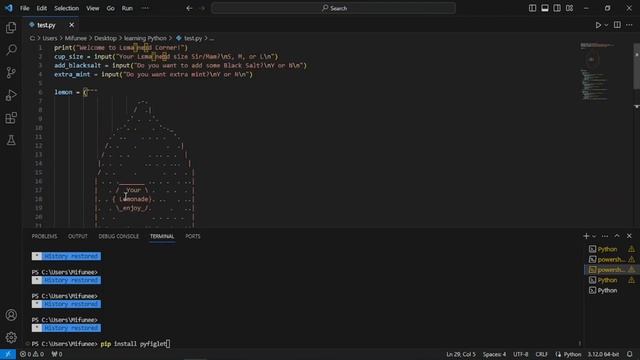
Task: Select the first powershell terminal in list
Action: 611,259
